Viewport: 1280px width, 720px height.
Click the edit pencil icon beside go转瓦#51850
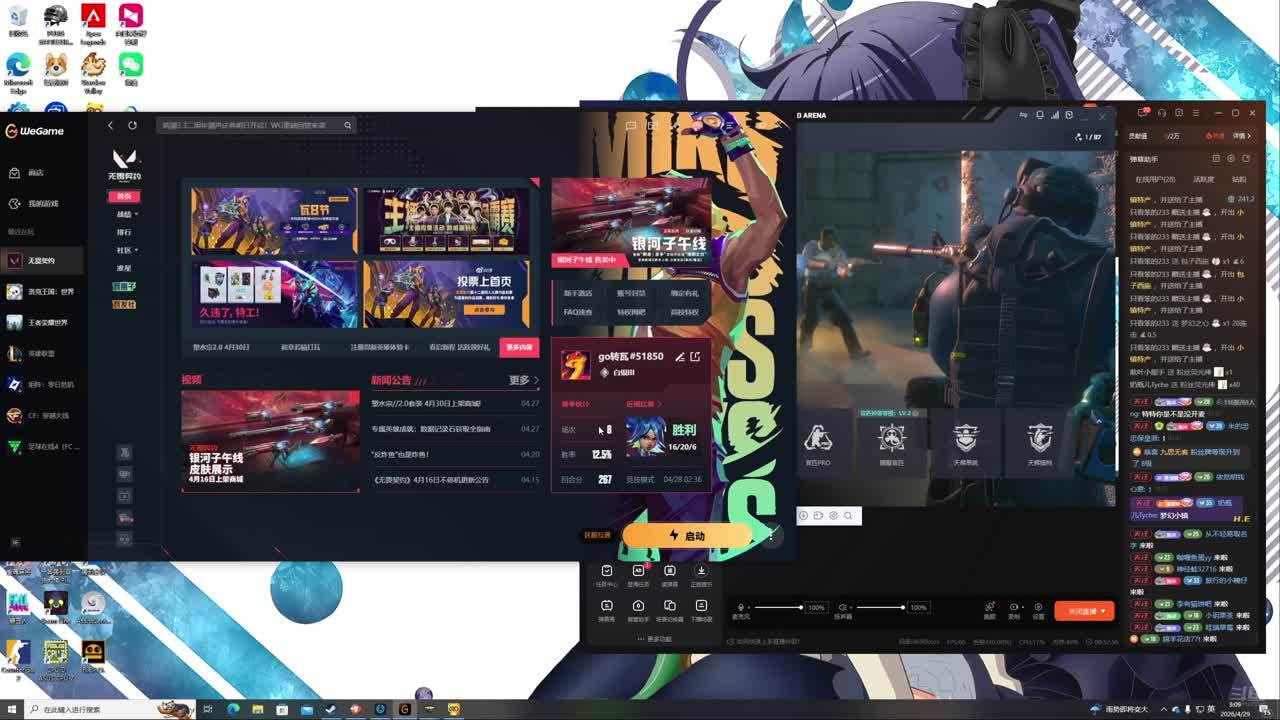pyautogui.click(x=680, y=356)
